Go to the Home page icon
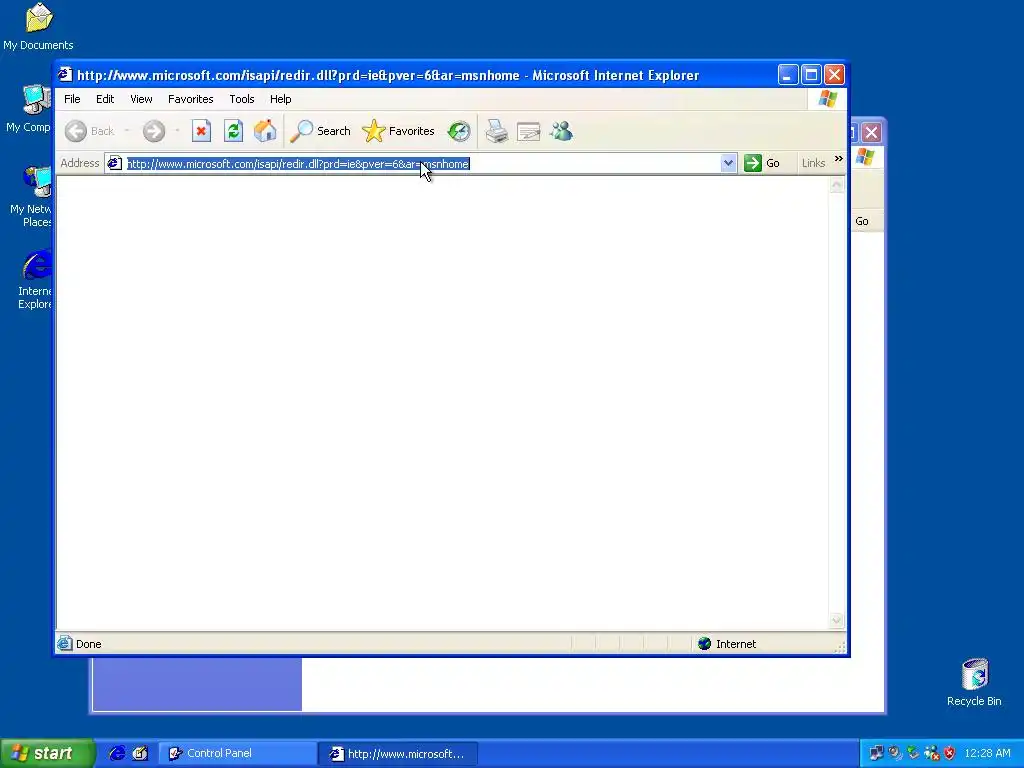 265,131
